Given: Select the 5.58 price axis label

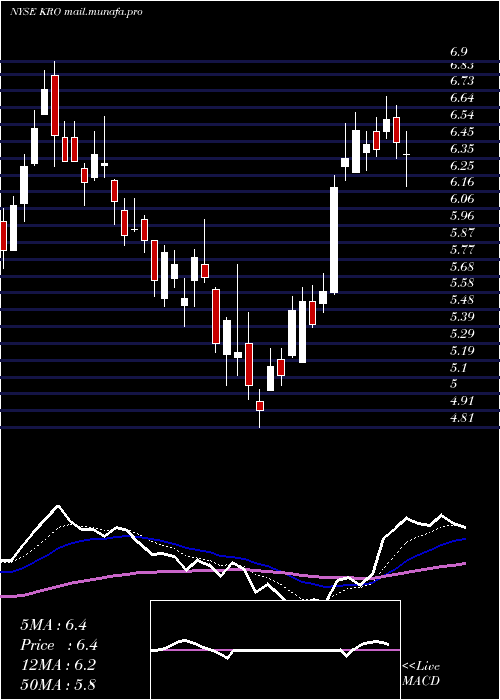Looking at the screenshot, I should click(462, 283).
